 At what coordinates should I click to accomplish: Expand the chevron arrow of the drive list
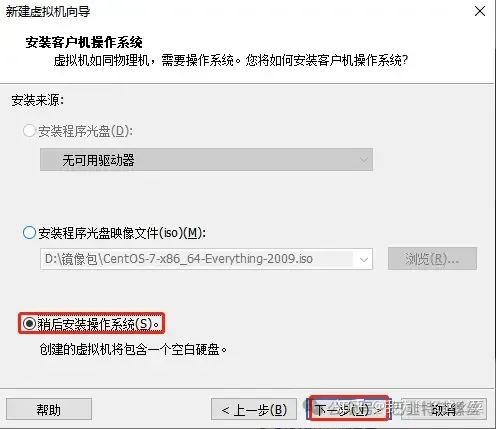click(364, 160)
